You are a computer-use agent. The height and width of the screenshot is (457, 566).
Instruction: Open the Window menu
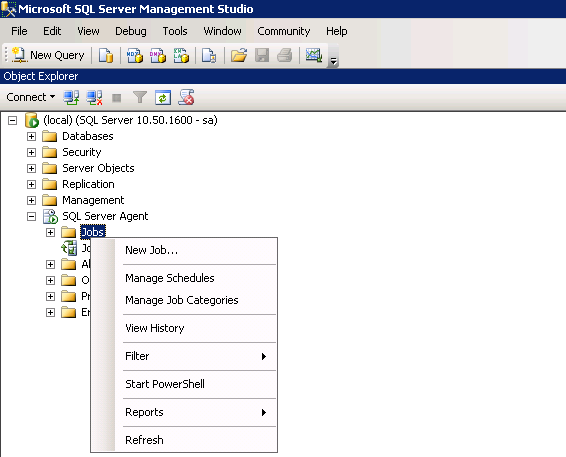click(x=222, y=31)
